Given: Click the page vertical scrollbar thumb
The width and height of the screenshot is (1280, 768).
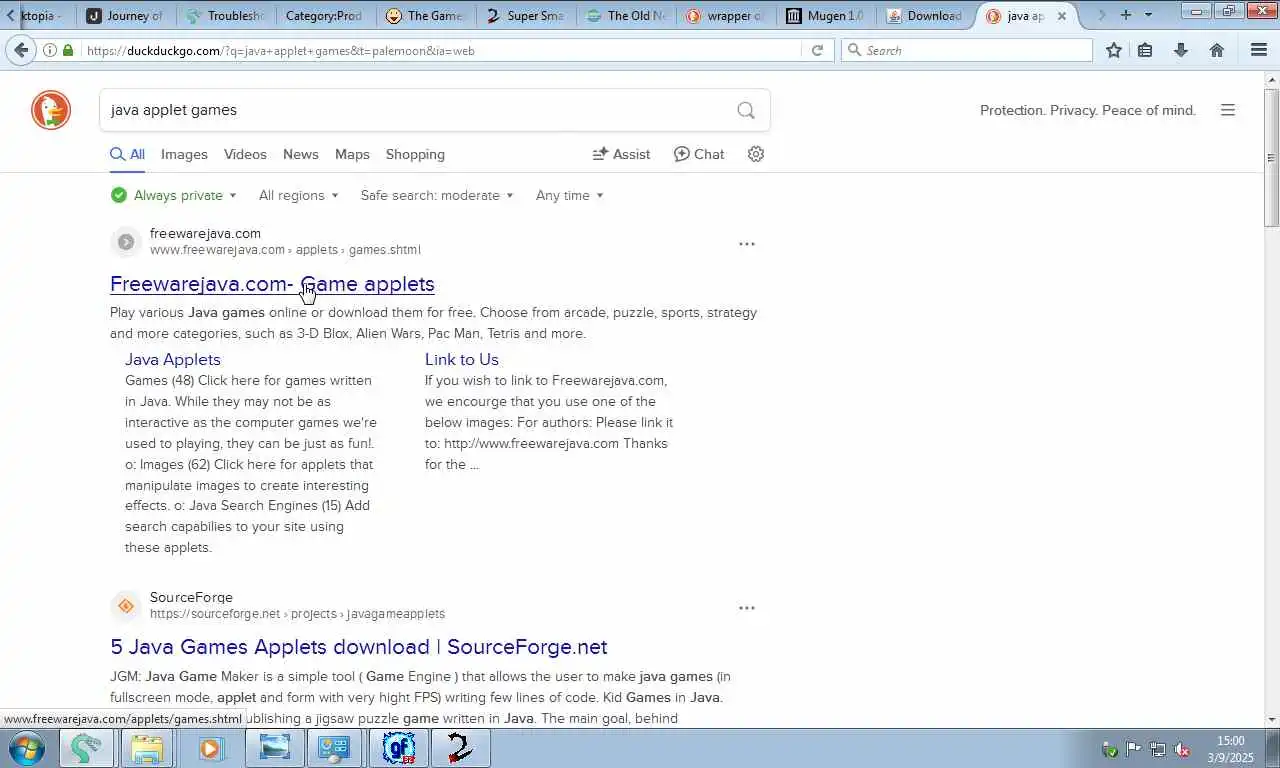Looking at the screenshot, I should click(x=1271, y=157).
